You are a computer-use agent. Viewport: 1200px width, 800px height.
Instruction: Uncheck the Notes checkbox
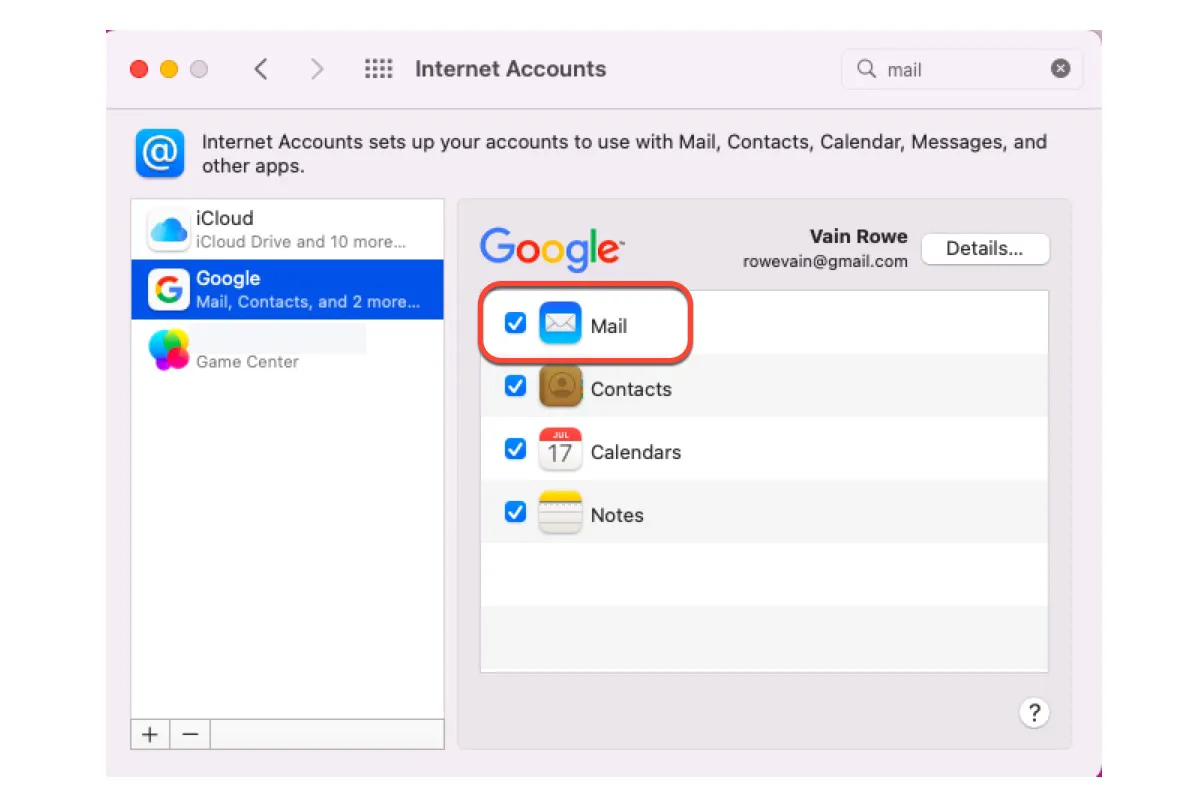click(x=515, y=511)
